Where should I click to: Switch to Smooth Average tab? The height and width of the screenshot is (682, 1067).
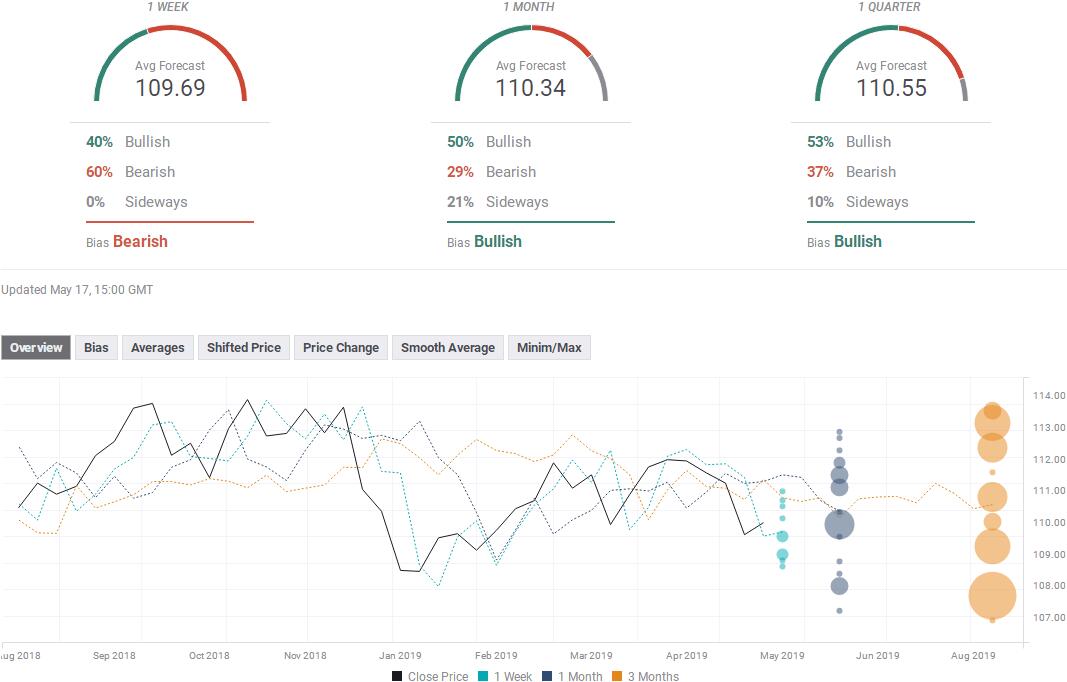pos(447,348)
